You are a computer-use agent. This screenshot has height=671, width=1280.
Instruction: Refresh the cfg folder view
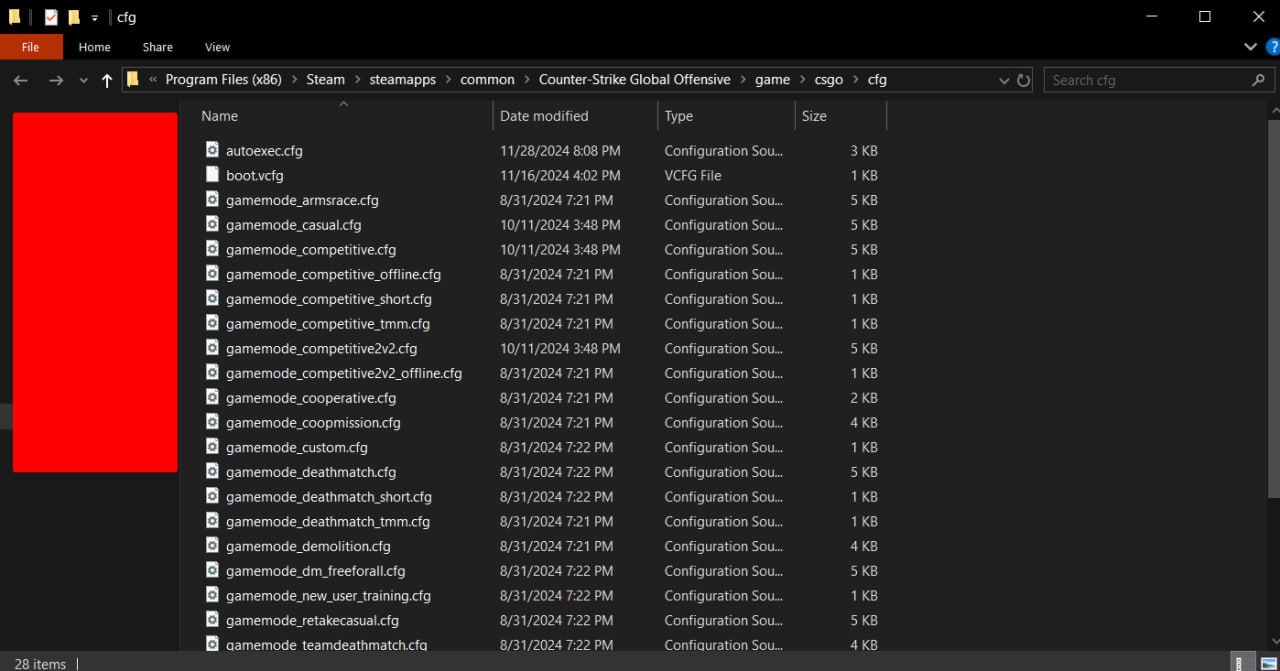point(1023,80)
